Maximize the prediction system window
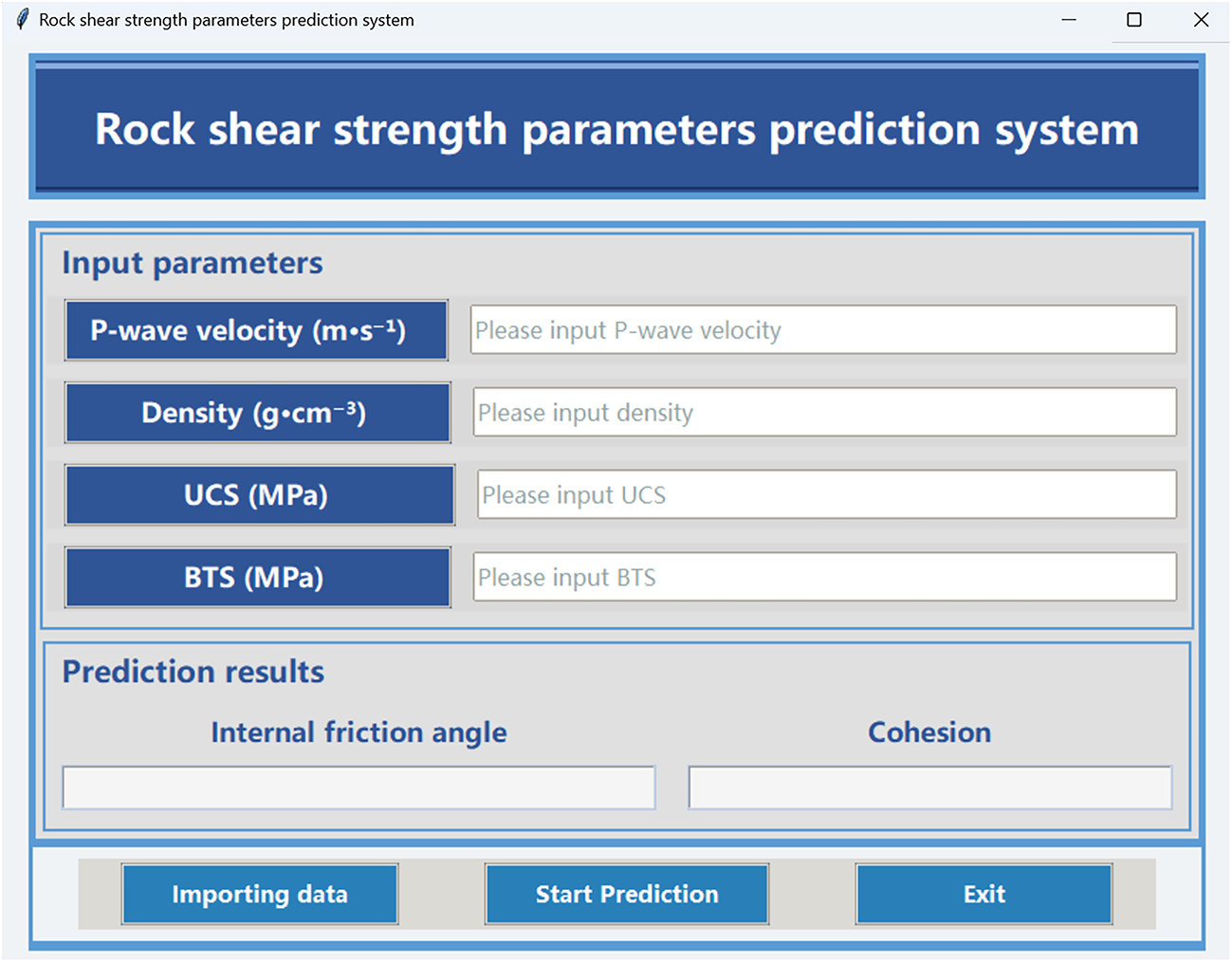The image size is (1232, 962). [x=1134, y=20]
